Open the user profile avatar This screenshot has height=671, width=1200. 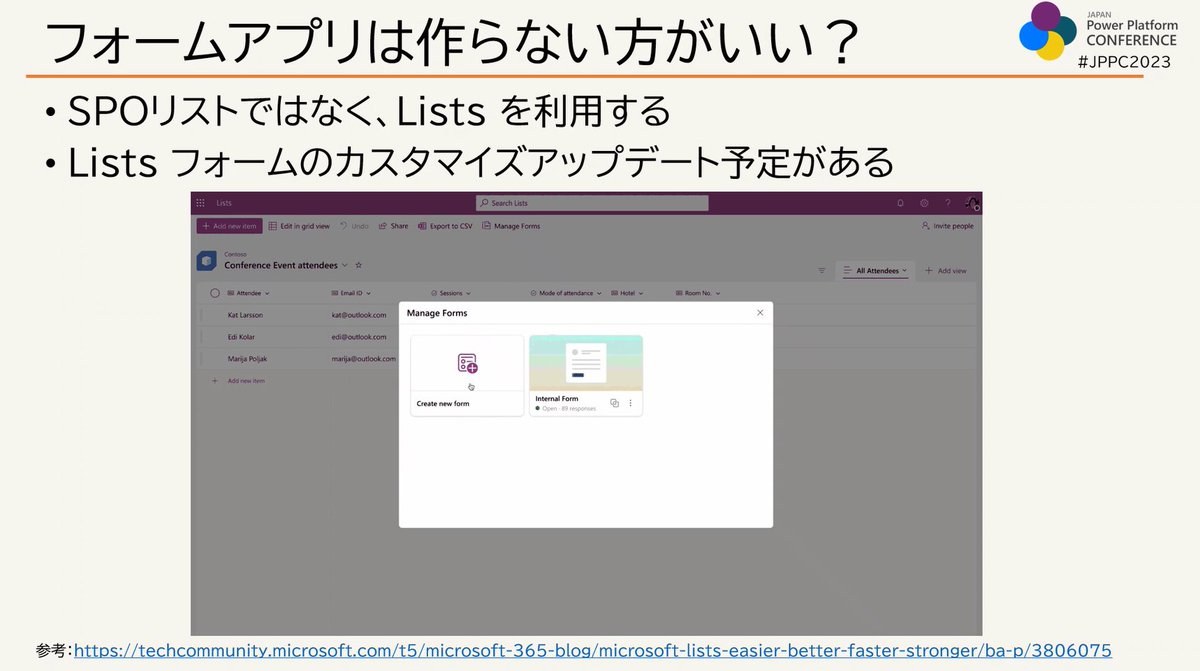972,203
